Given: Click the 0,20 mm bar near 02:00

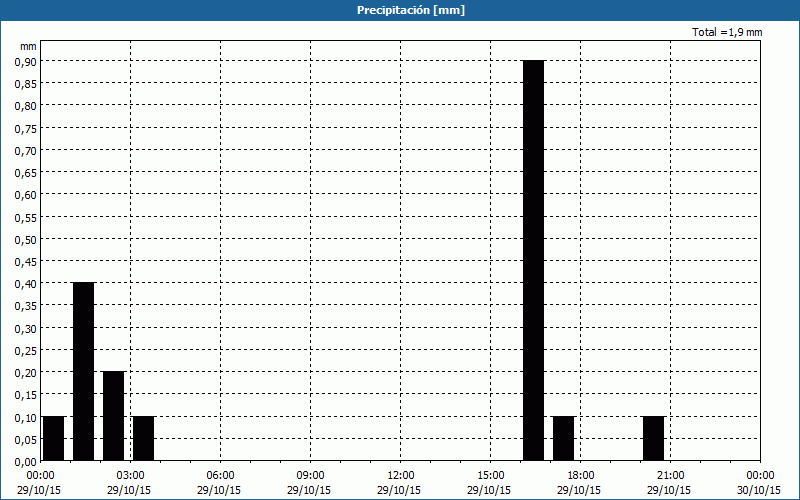Looking at the screenshot, I should (x=114, y=416).
